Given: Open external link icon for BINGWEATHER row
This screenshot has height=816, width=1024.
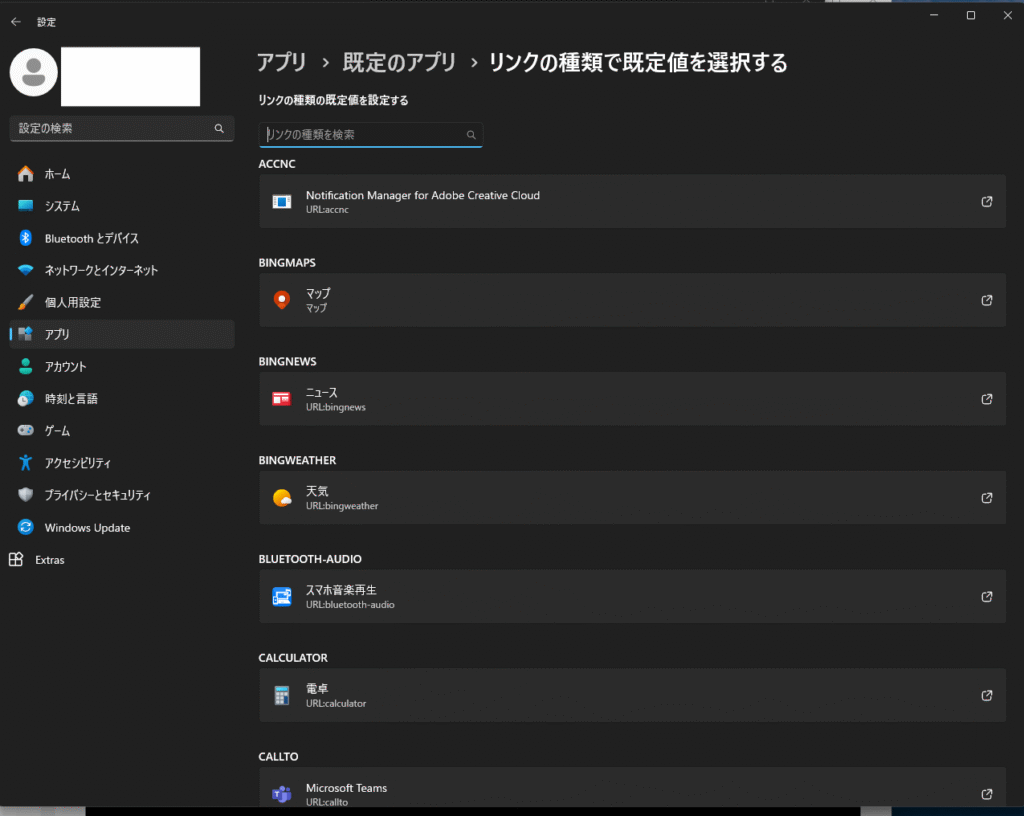Looking at the screenshot, I should click(x=987, y=498).
